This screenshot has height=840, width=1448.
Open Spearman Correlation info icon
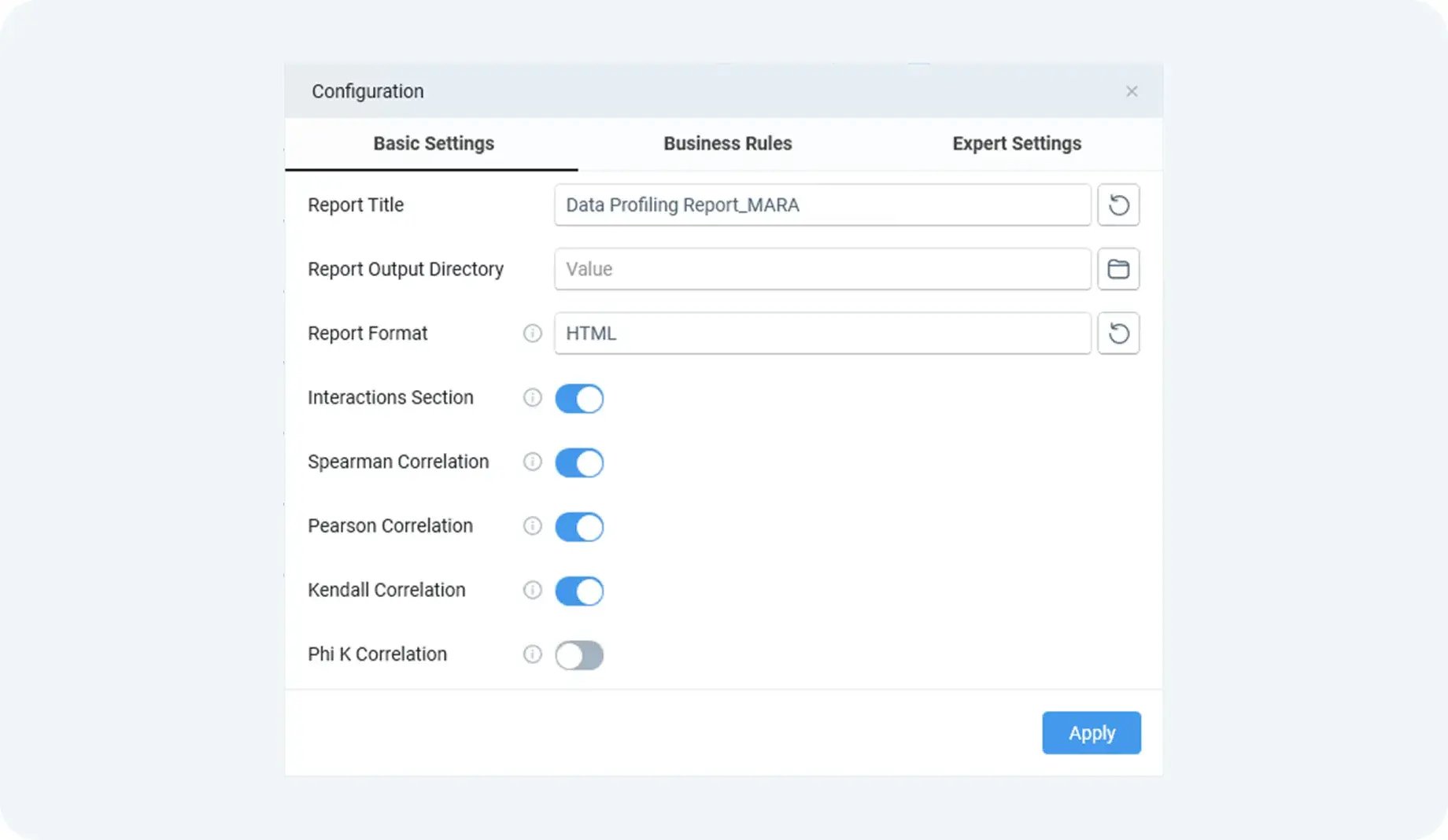pos(533,462)
